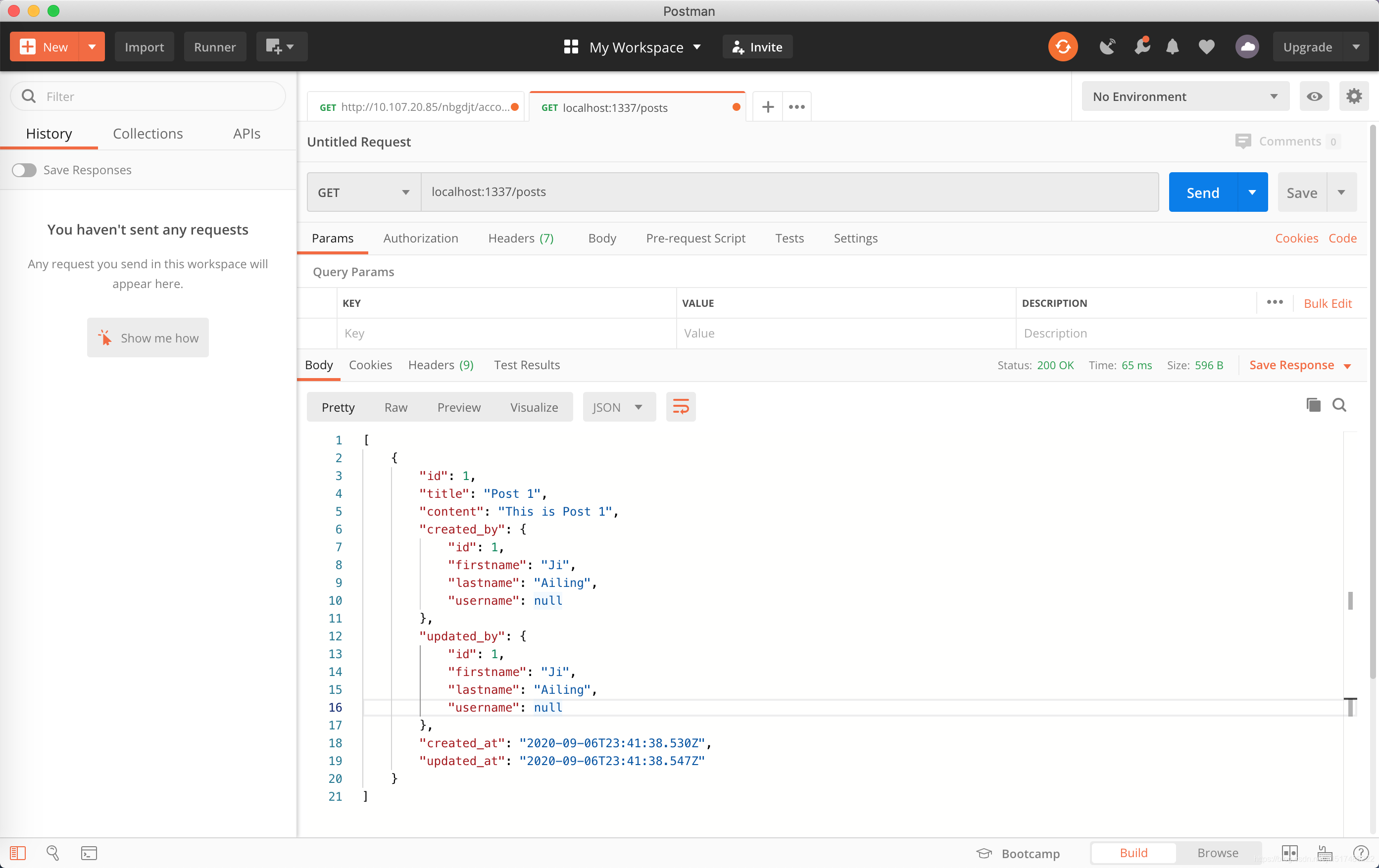
Task: Toggle word wrap in response body
Action: coord(680,407)
